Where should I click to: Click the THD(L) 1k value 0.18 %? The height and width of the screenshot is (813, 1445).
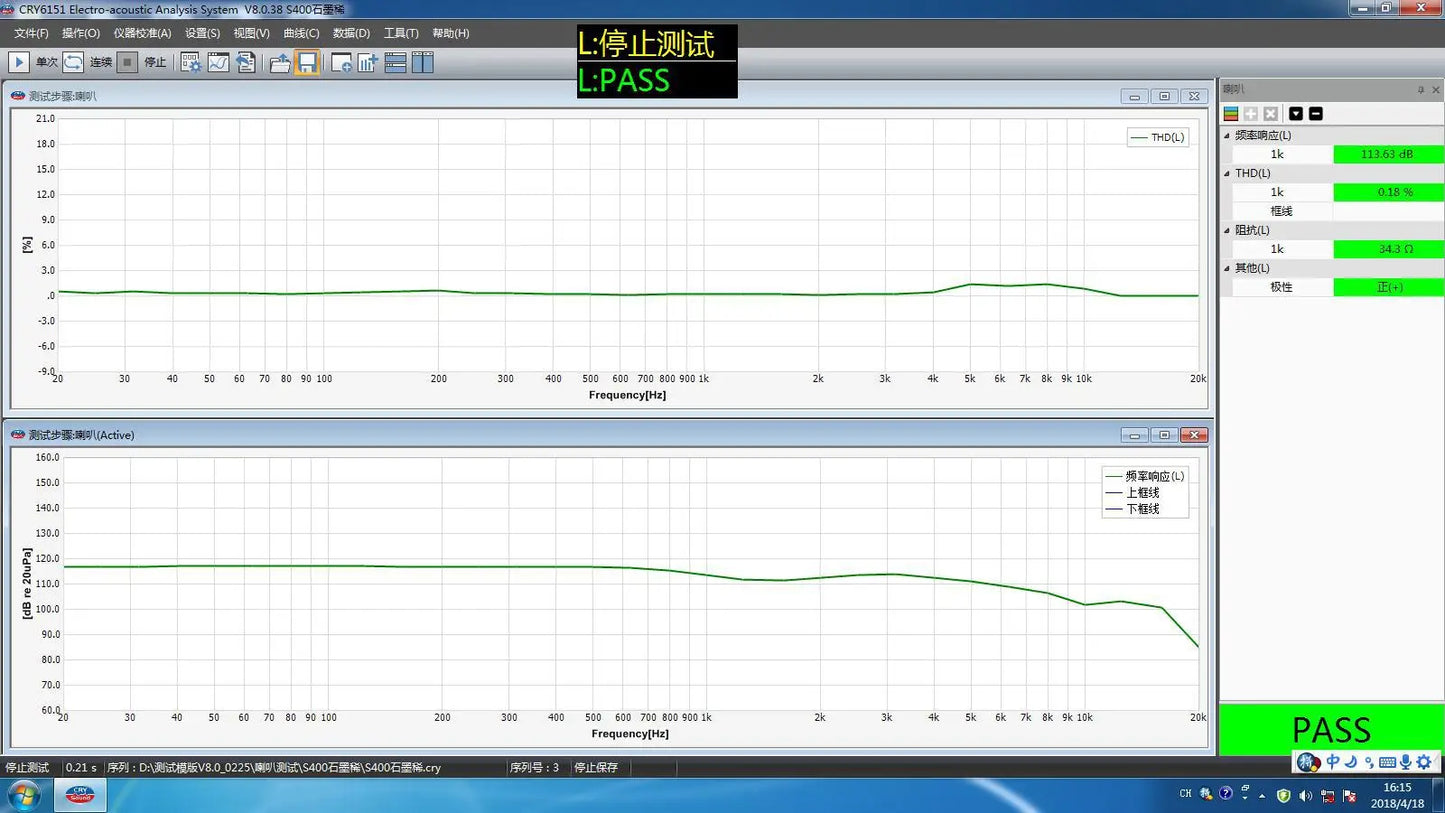(x=1388, y=192)
